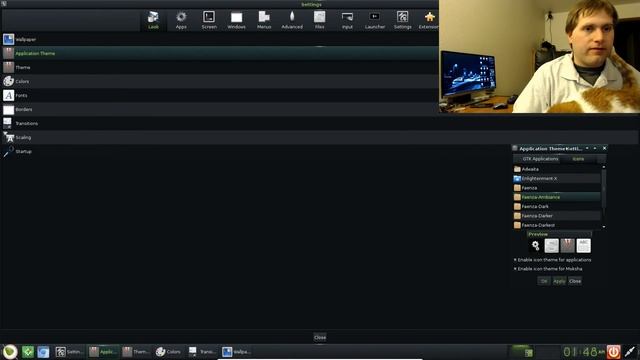Image resolution: width=640 pixels, height=360 pixels.
Task: Switch to the Wallpaper taskbar window
Action: coord(236,351)
